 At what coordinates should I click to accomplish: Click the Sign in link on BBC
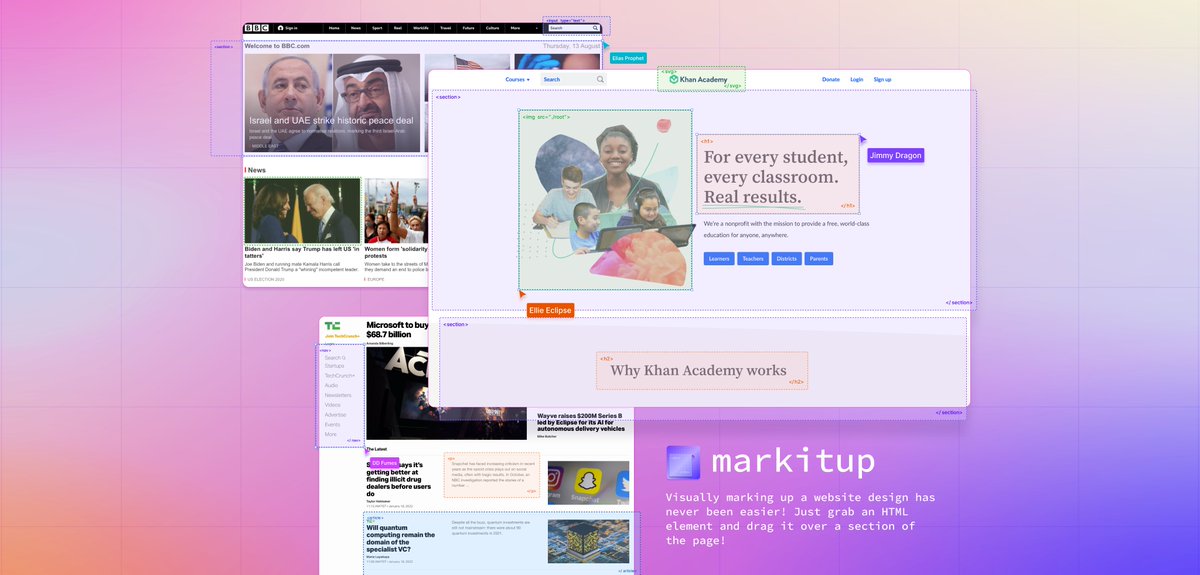point(288,28)
